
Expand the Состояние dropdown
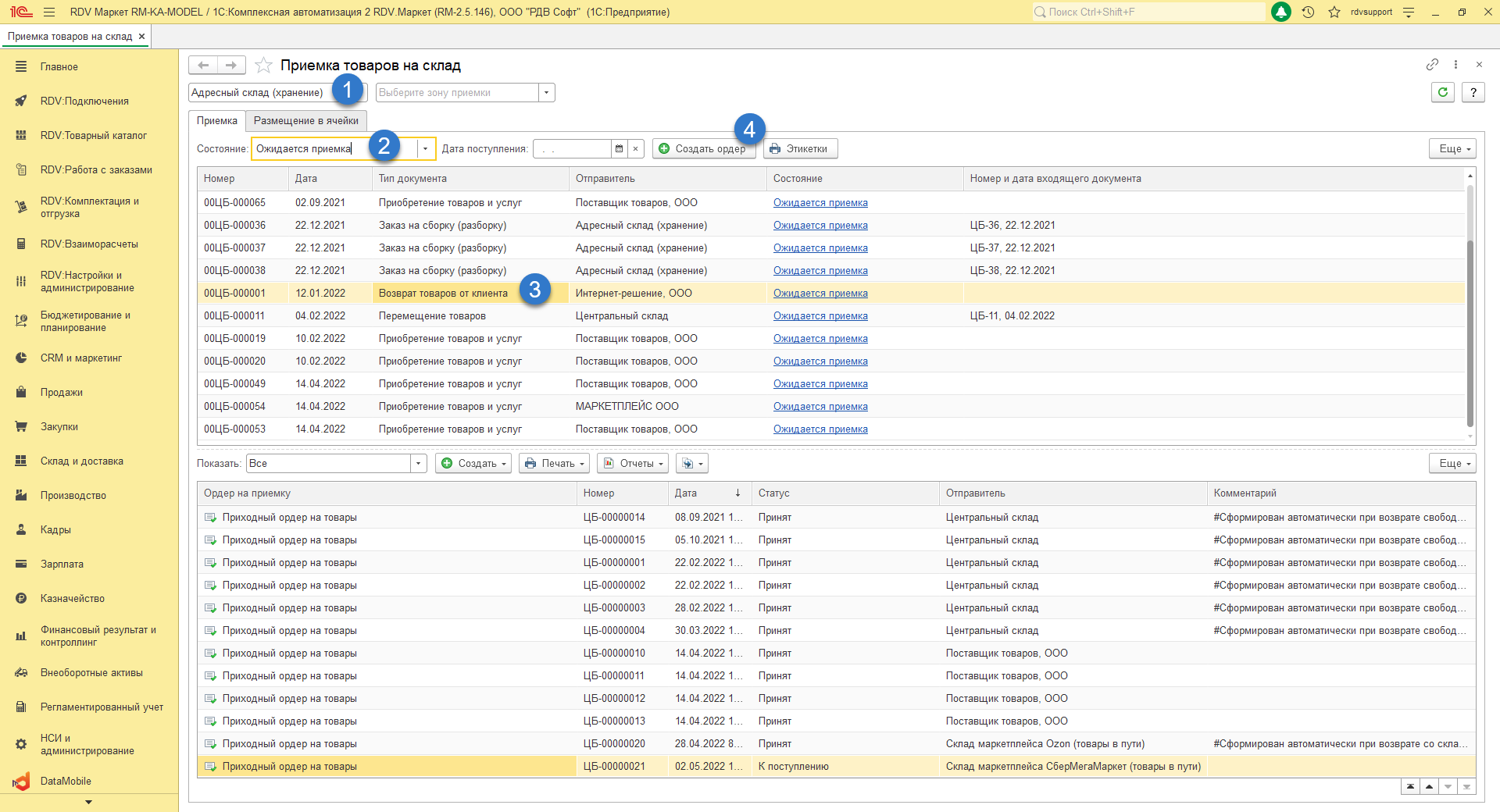[x=425, y=148]
